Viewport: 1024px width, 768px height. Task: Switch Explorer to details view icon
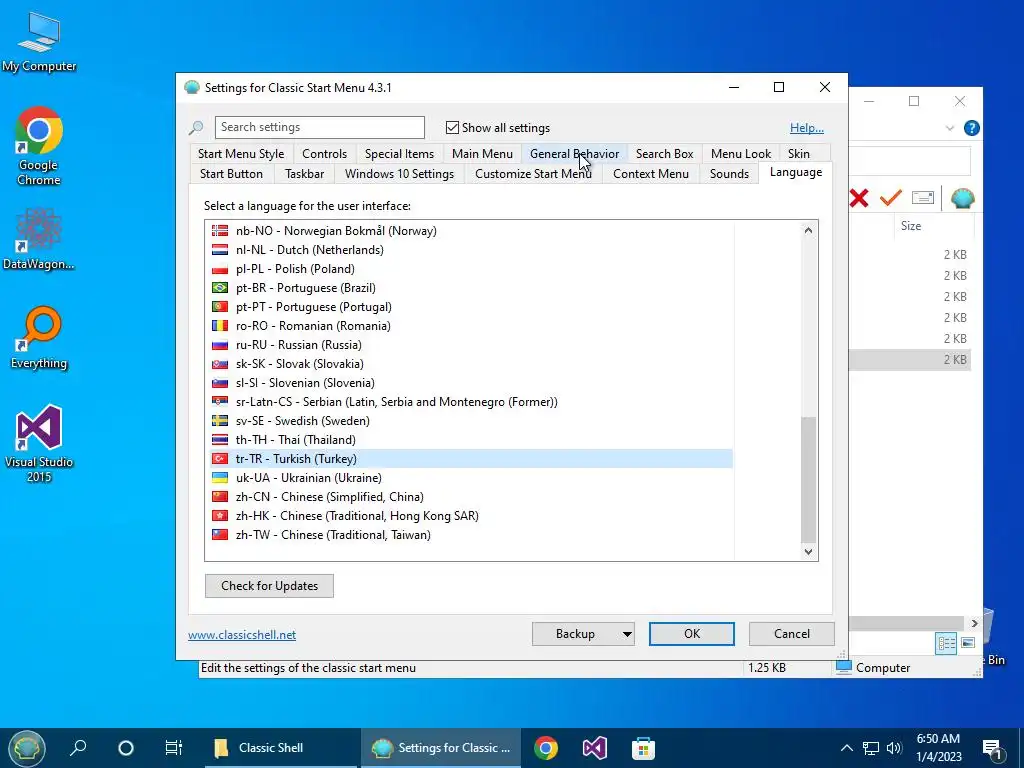[946, 643]
